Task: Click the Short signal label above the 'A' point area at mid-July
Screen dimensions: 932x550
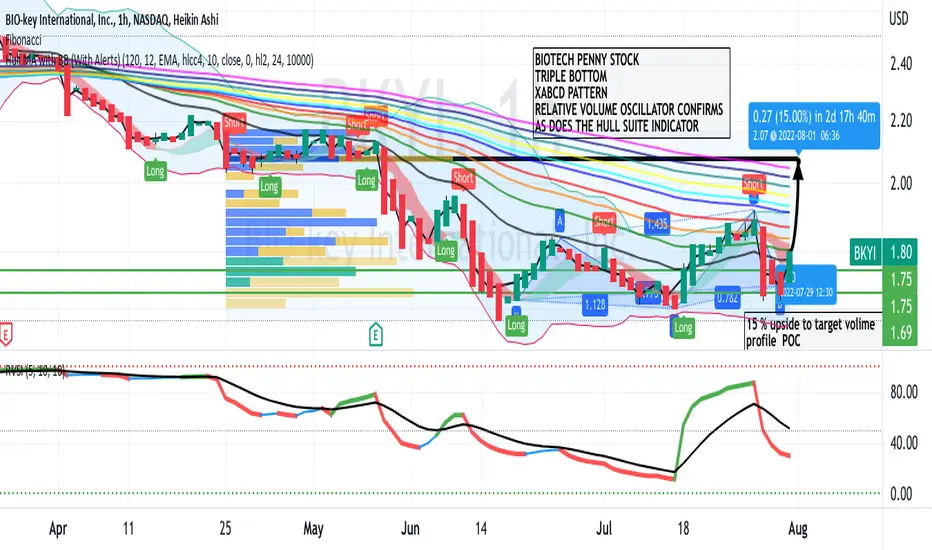Action: pyautogui.click(x=604, y=222)
